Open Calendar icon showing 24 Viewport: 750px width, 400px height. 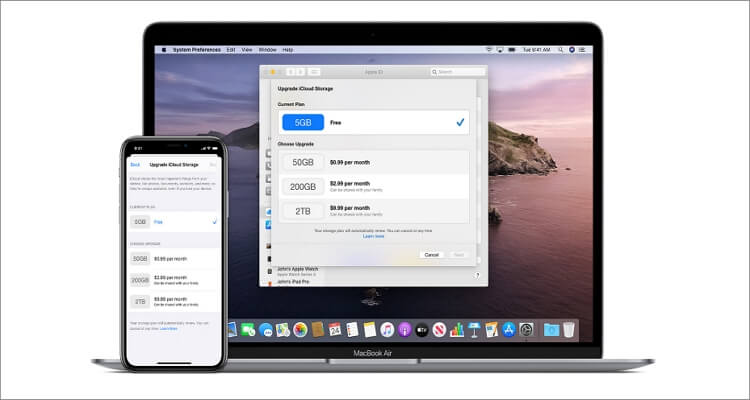tap(335, 330)
